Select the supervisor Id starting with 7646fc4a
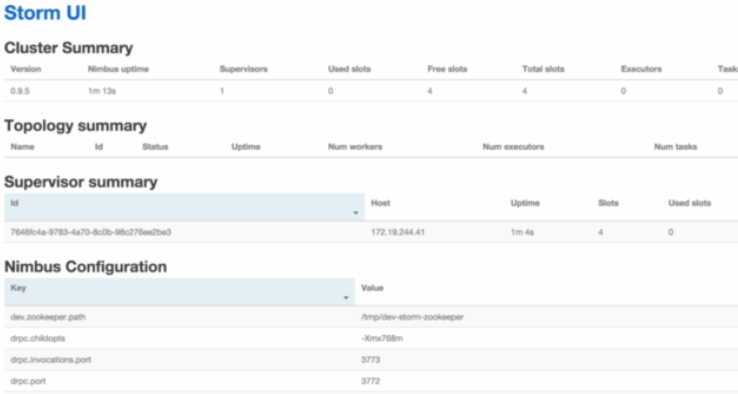Screen dimensions: 738x394 point(91,232)
